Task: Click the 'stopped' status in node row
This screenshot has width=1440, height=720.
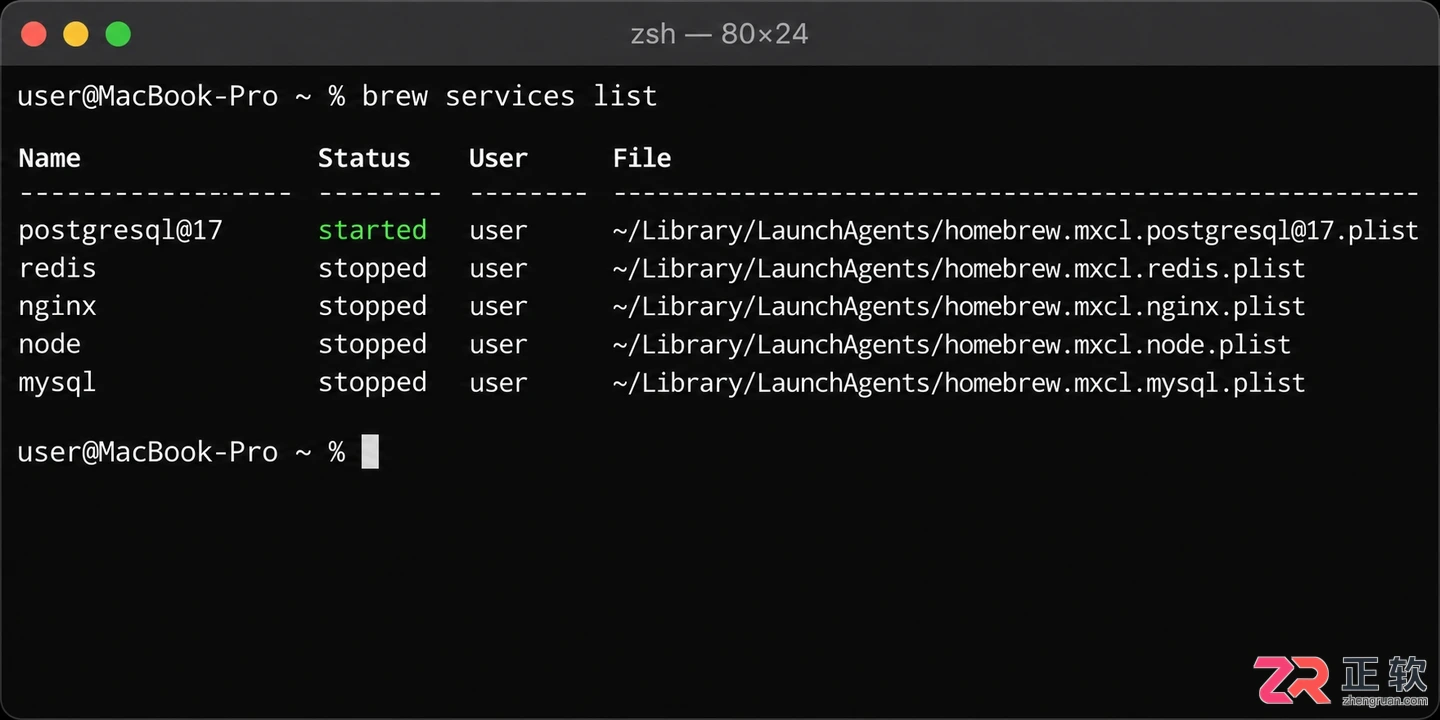Action: pos(372,345)
